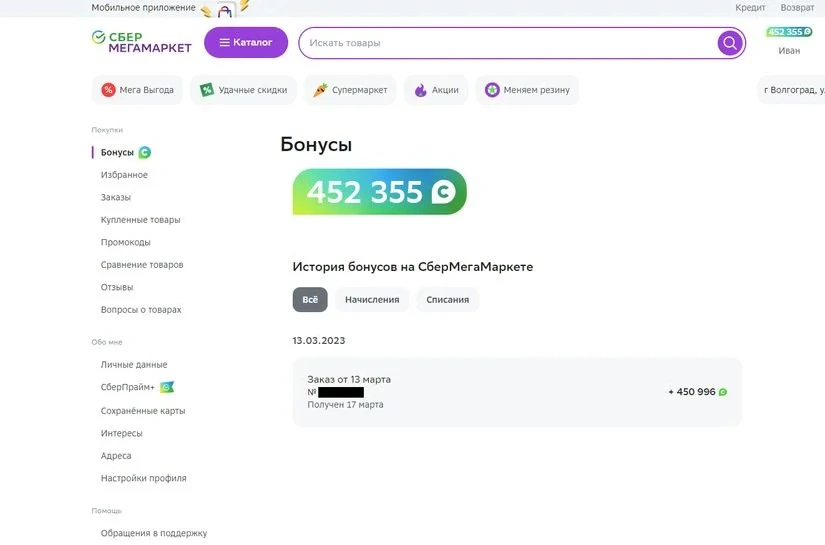Open the Удачные скидки chip
The height and width of the screenshot is (545, 825).
[x=244, y=90]
